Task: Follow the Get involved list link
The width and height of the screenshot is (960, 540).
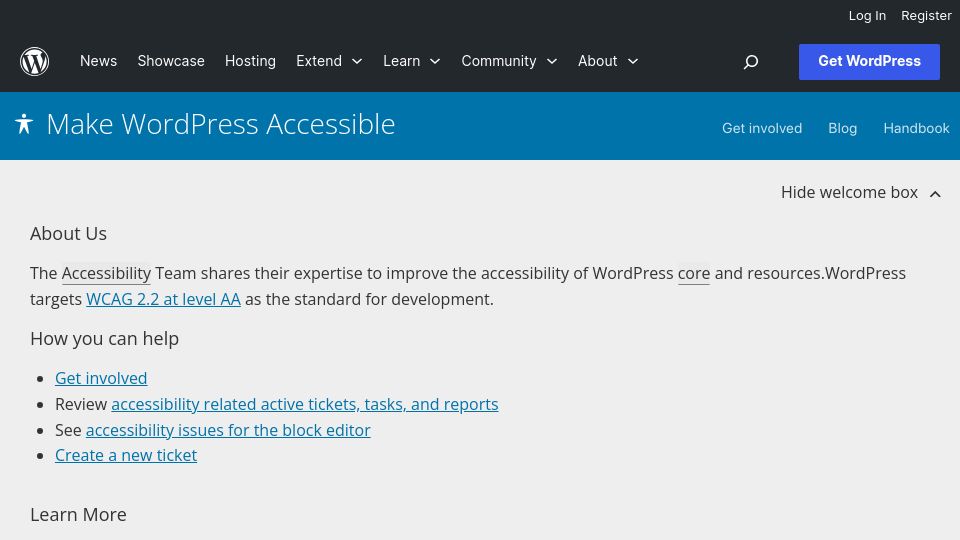Action: [x=101, y=378]
